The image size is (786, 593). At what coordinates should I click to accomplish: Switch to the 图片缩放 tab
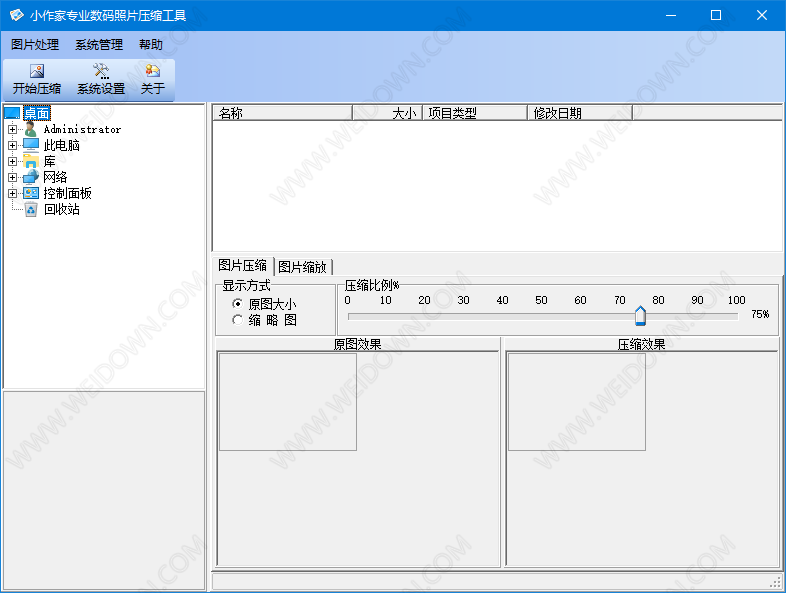[x=302, y=266]
